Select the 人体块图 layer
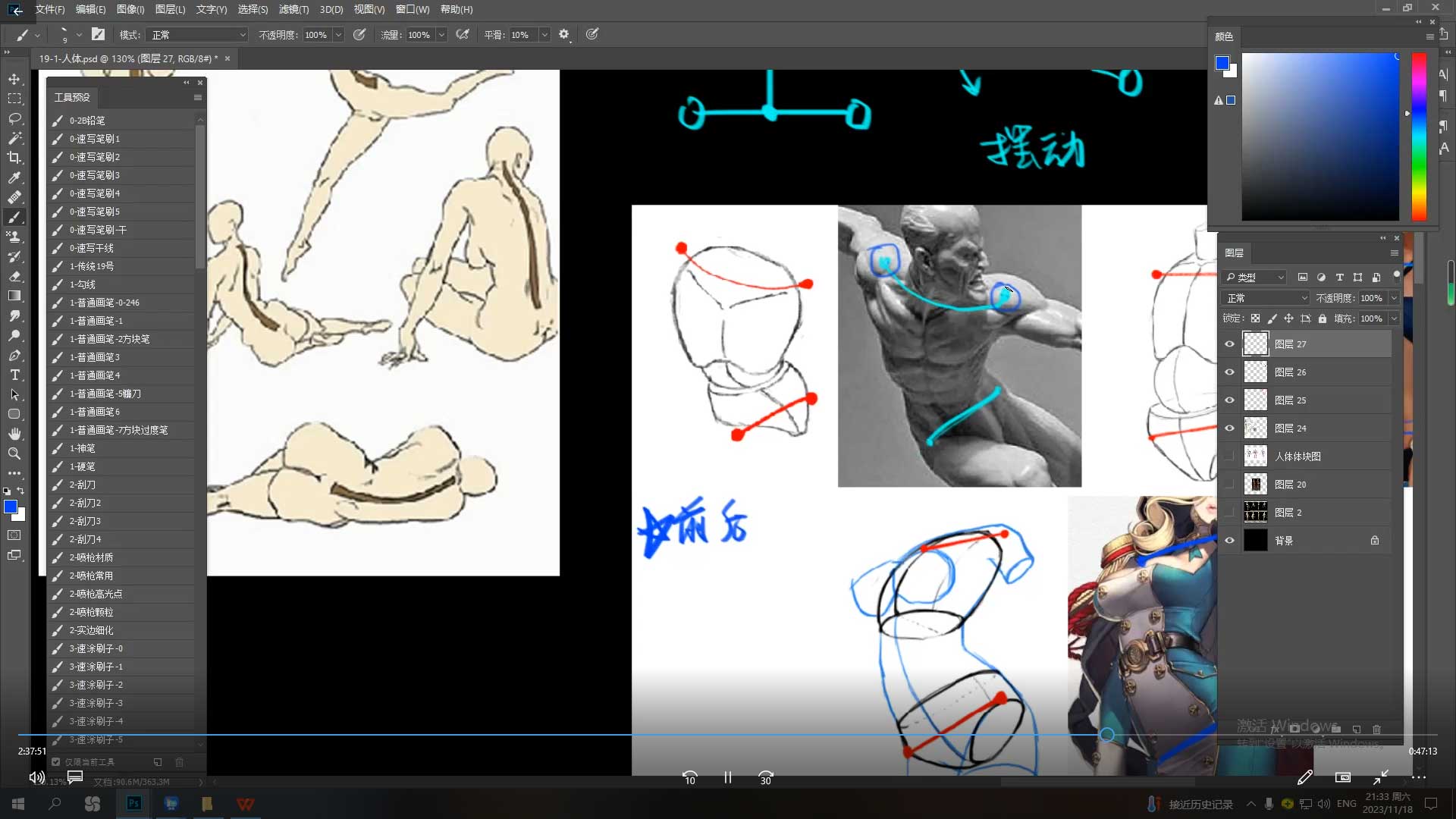The height and width of the screenshot is (819, 1456). click(1298, 457)
